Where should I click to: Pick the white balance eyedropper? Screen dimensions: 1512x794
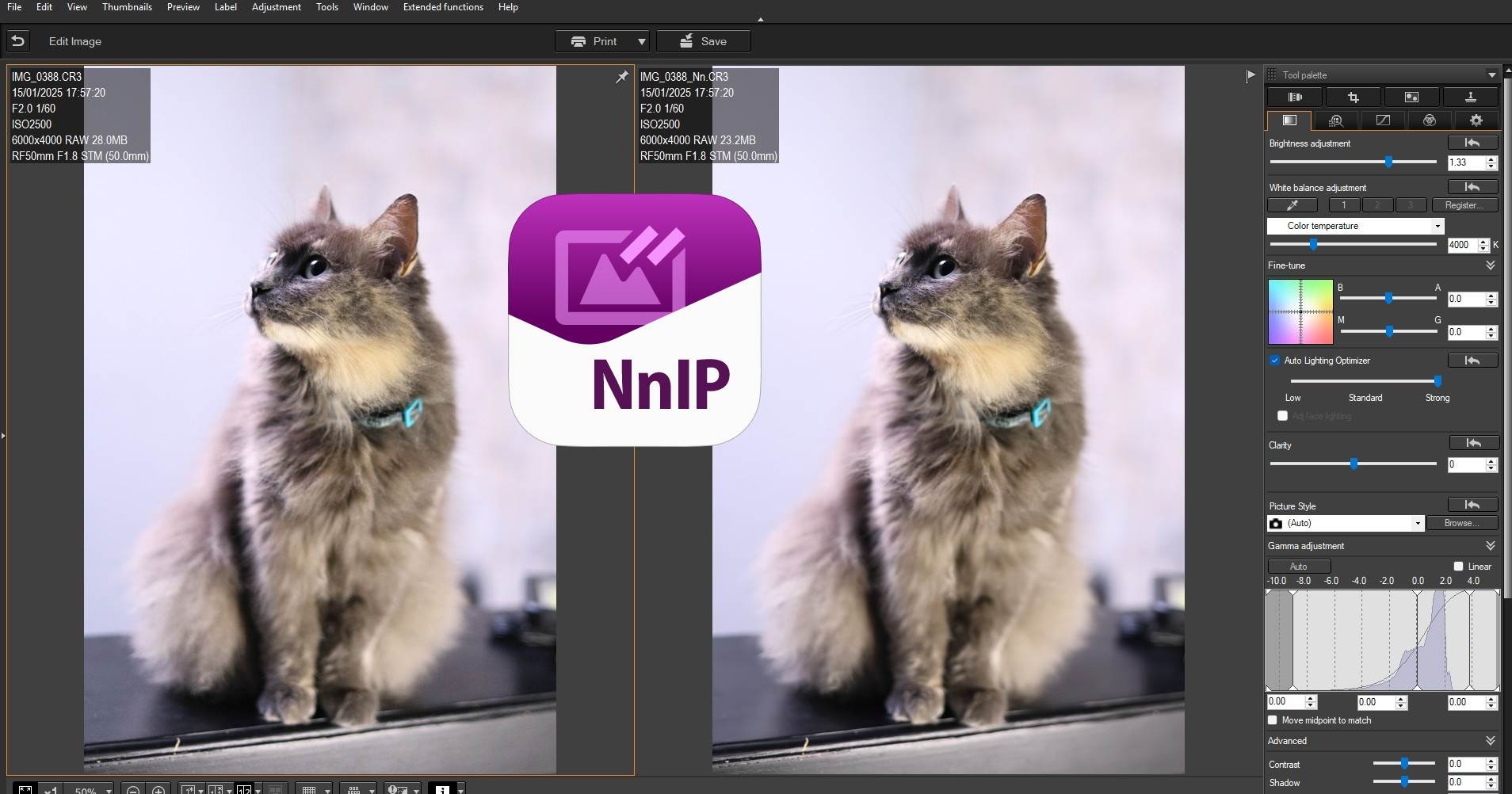[x=1292, y=205]
